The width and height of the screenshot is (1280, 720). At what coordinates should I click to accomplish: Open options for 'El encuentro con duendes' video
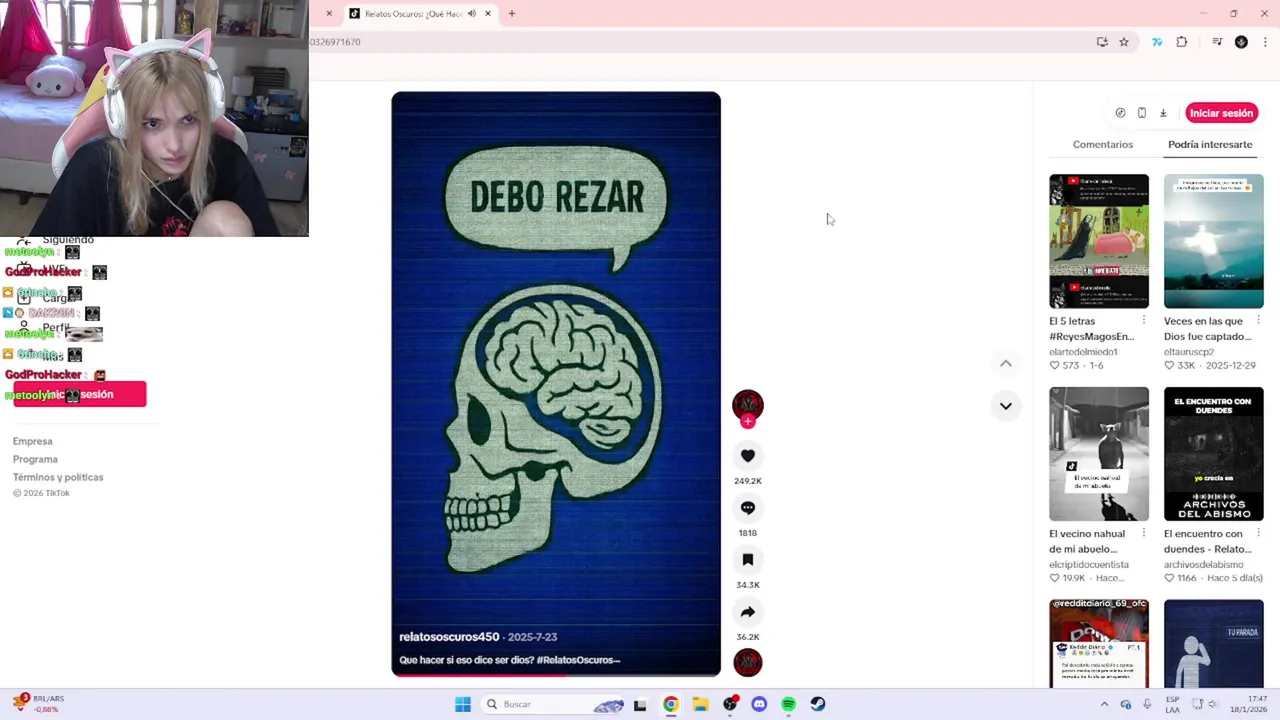coord(1258,534)
